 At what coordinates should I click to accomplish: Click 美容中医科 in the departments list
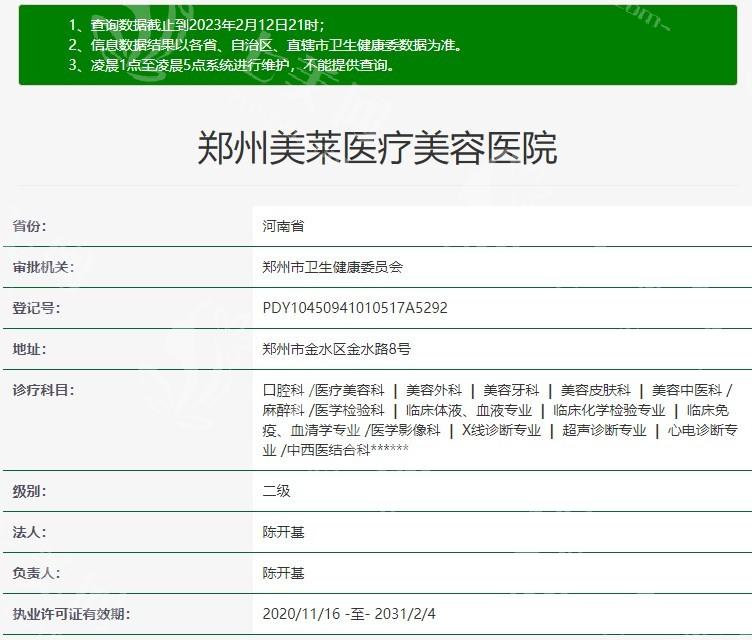click(x=687, y=391)
